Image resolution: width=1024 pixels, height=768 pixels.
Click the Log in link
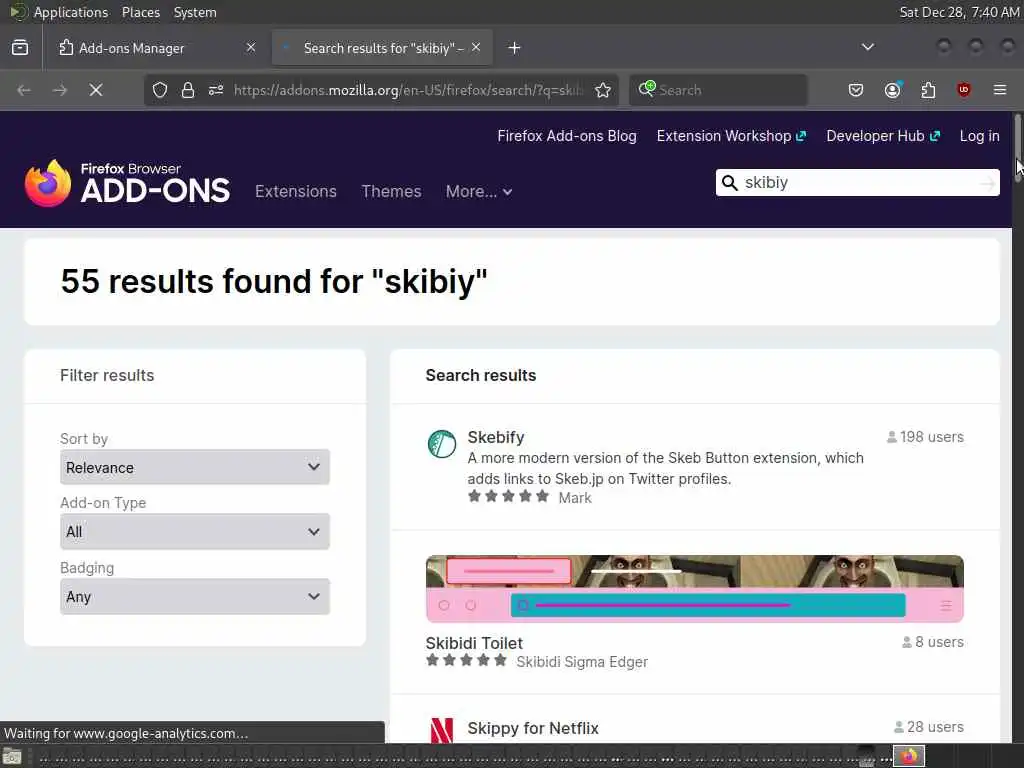979,136
